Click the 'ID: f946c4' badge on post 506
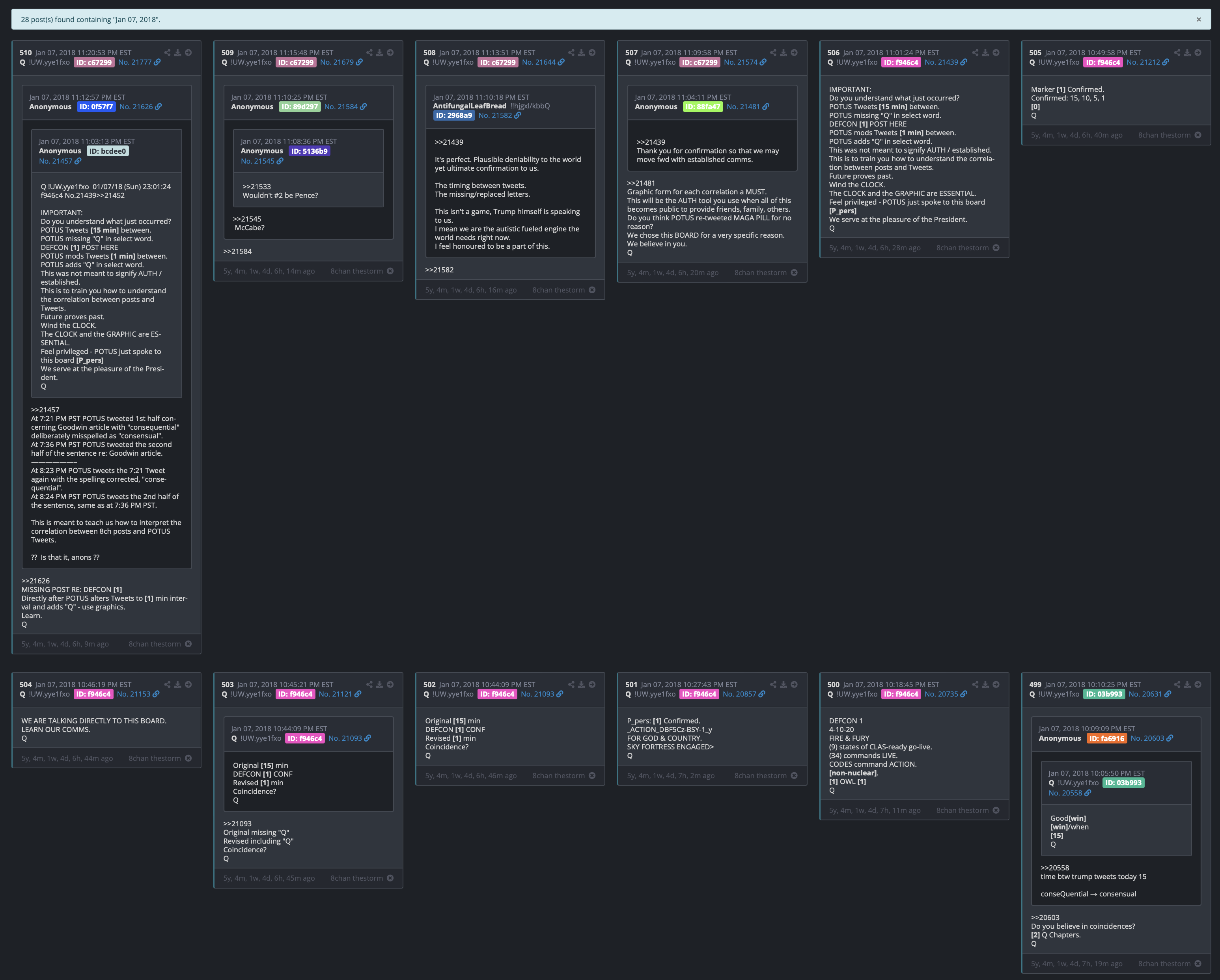 [x=901, y=62]
